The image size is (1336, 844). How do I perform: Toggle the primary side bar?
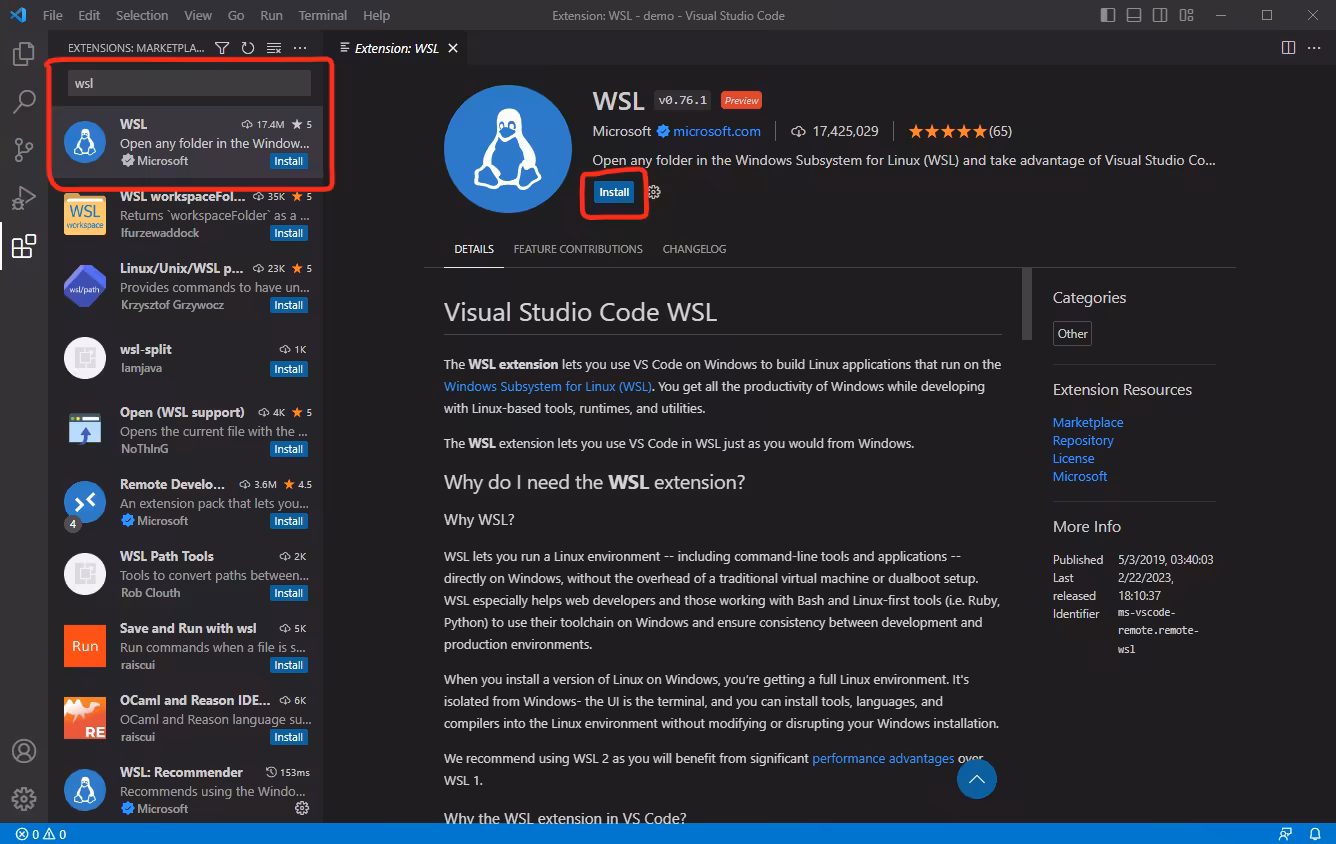(x=1107, y=15)
